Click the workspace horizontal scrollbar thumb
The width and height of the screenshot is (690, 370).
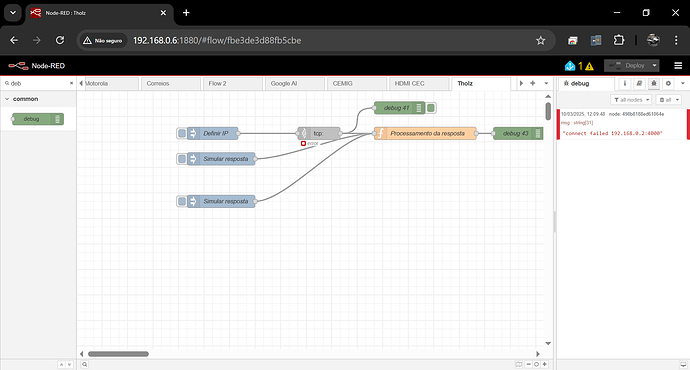pos(118,354)
